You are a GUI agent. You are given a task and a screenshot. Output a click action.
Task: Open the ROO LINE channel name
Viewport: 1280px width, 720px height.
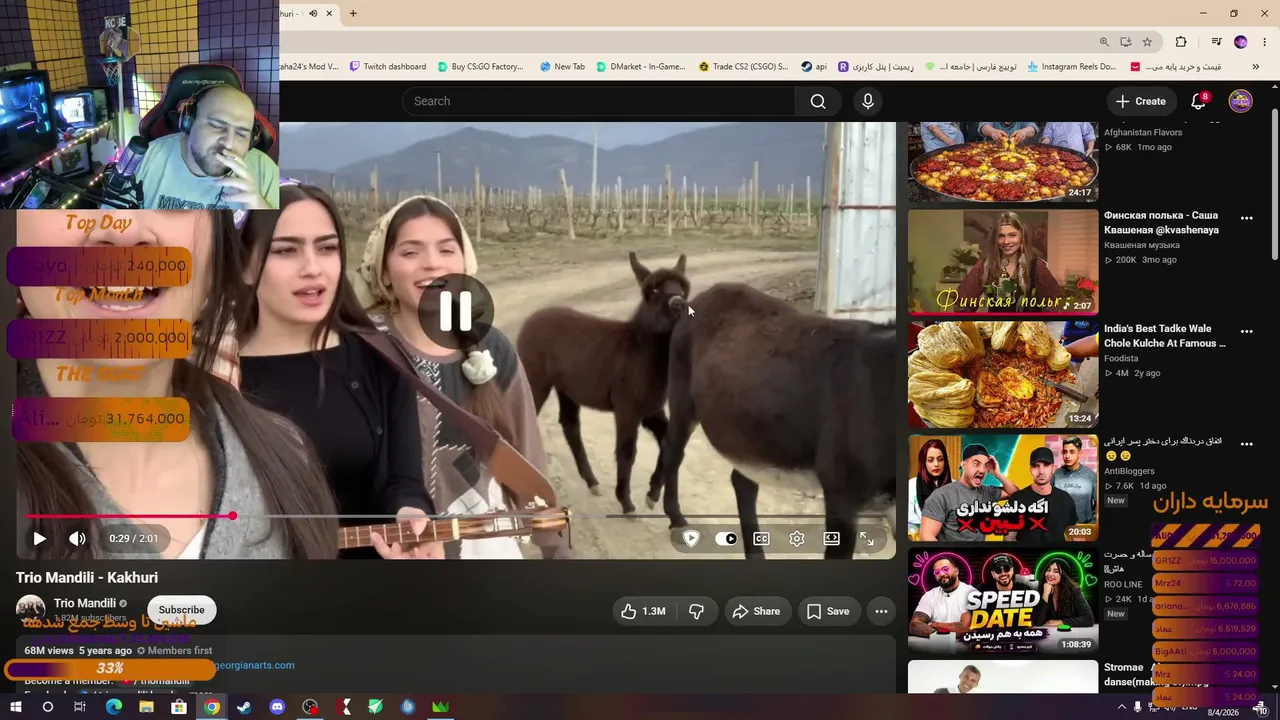[1123, 584]
